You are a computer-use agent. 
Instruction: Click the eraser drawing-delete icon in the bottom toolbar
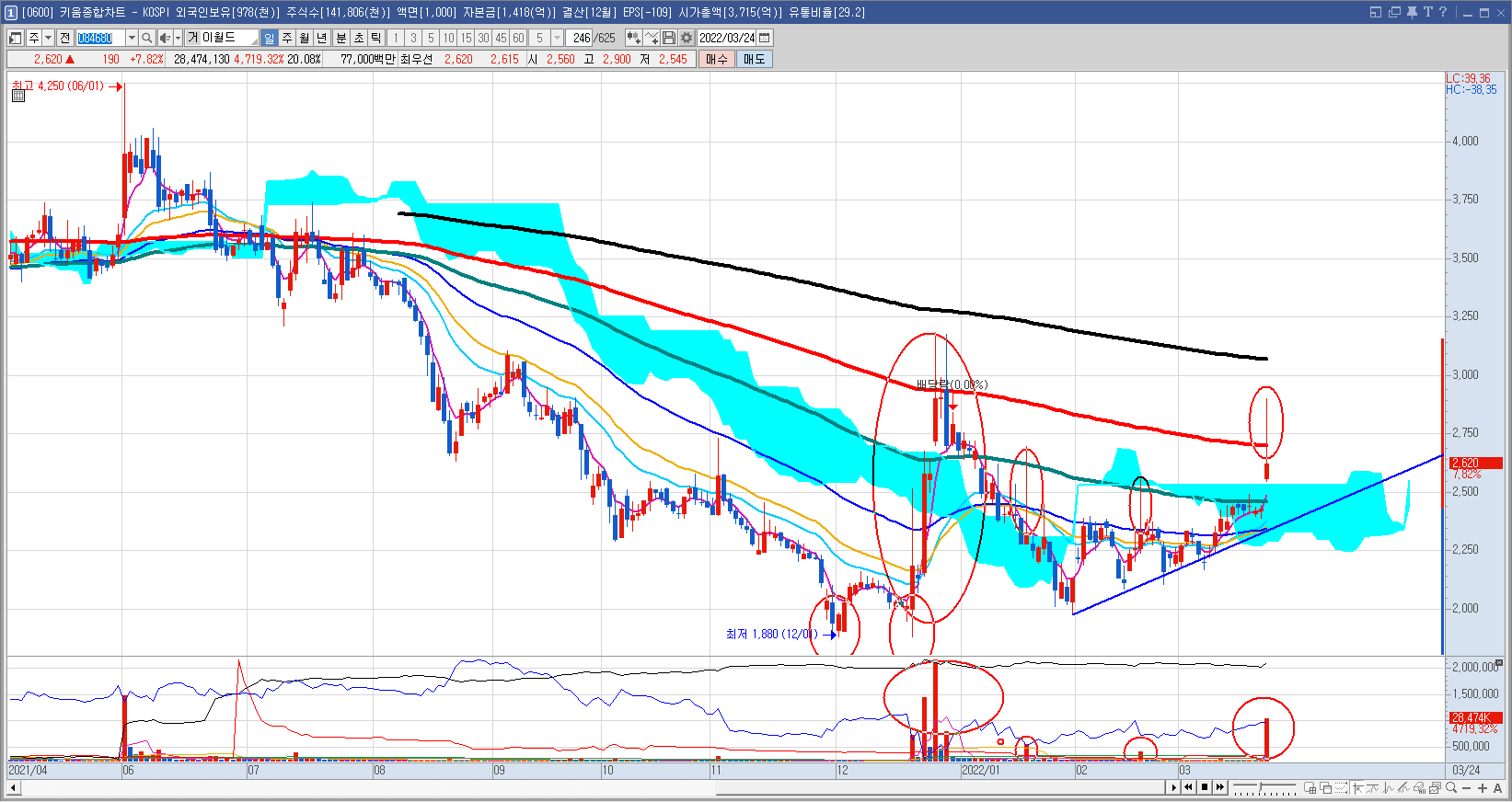click(x=1419, y=788)
